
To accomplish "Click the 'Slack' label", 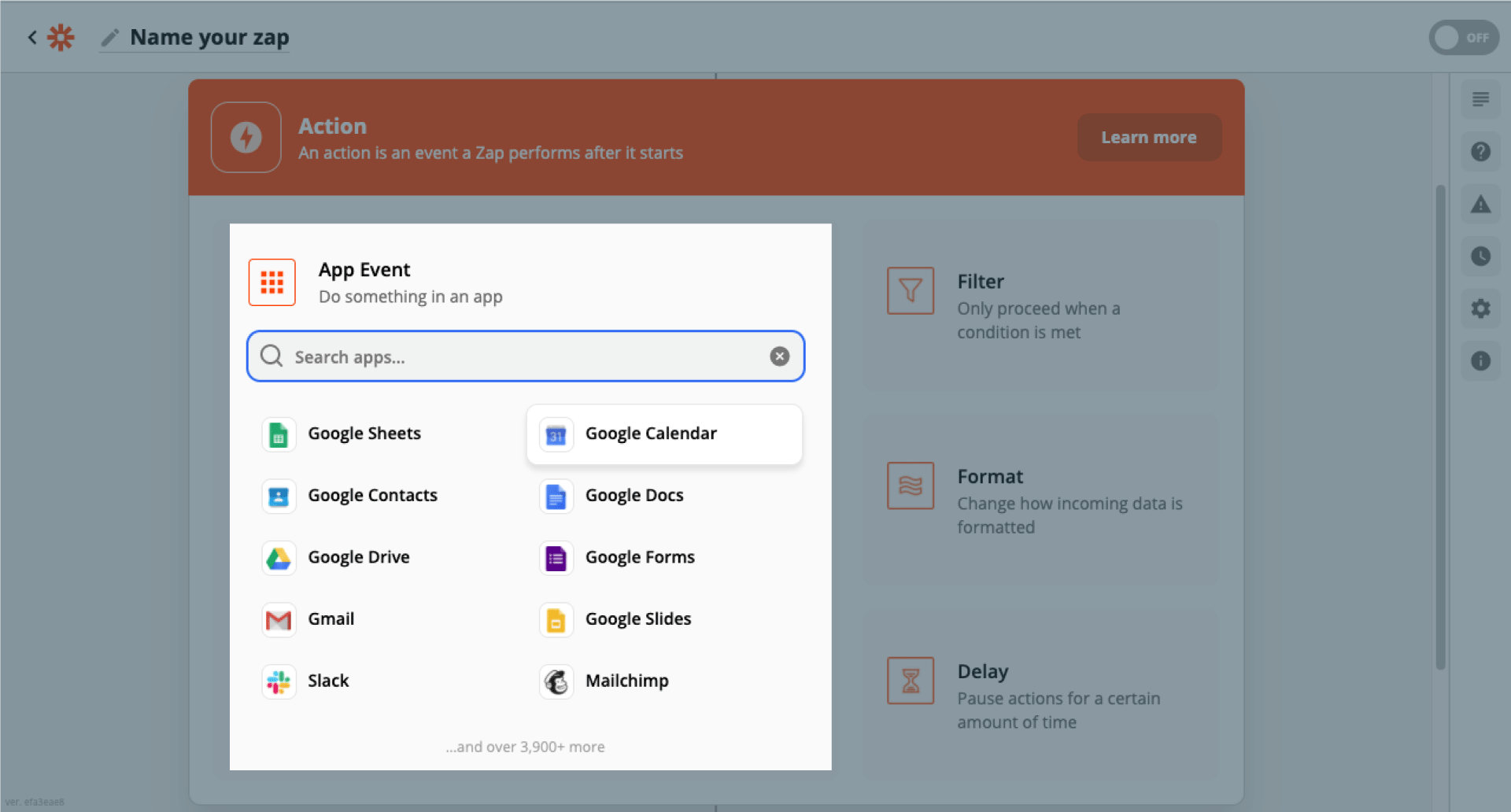I will [x=328, y=681].
